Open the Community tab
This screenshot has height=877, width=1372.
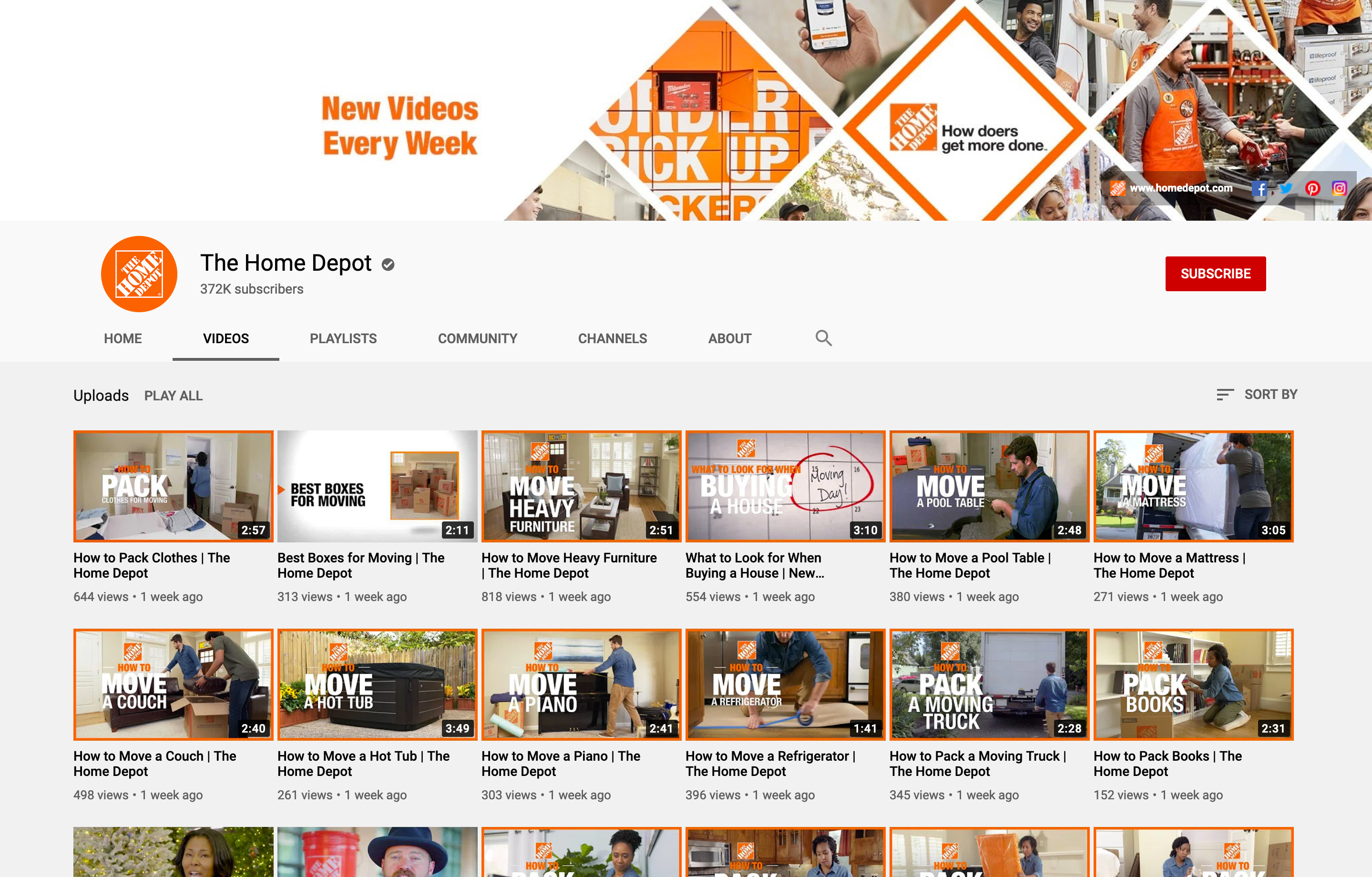click(x=478, y=339)
